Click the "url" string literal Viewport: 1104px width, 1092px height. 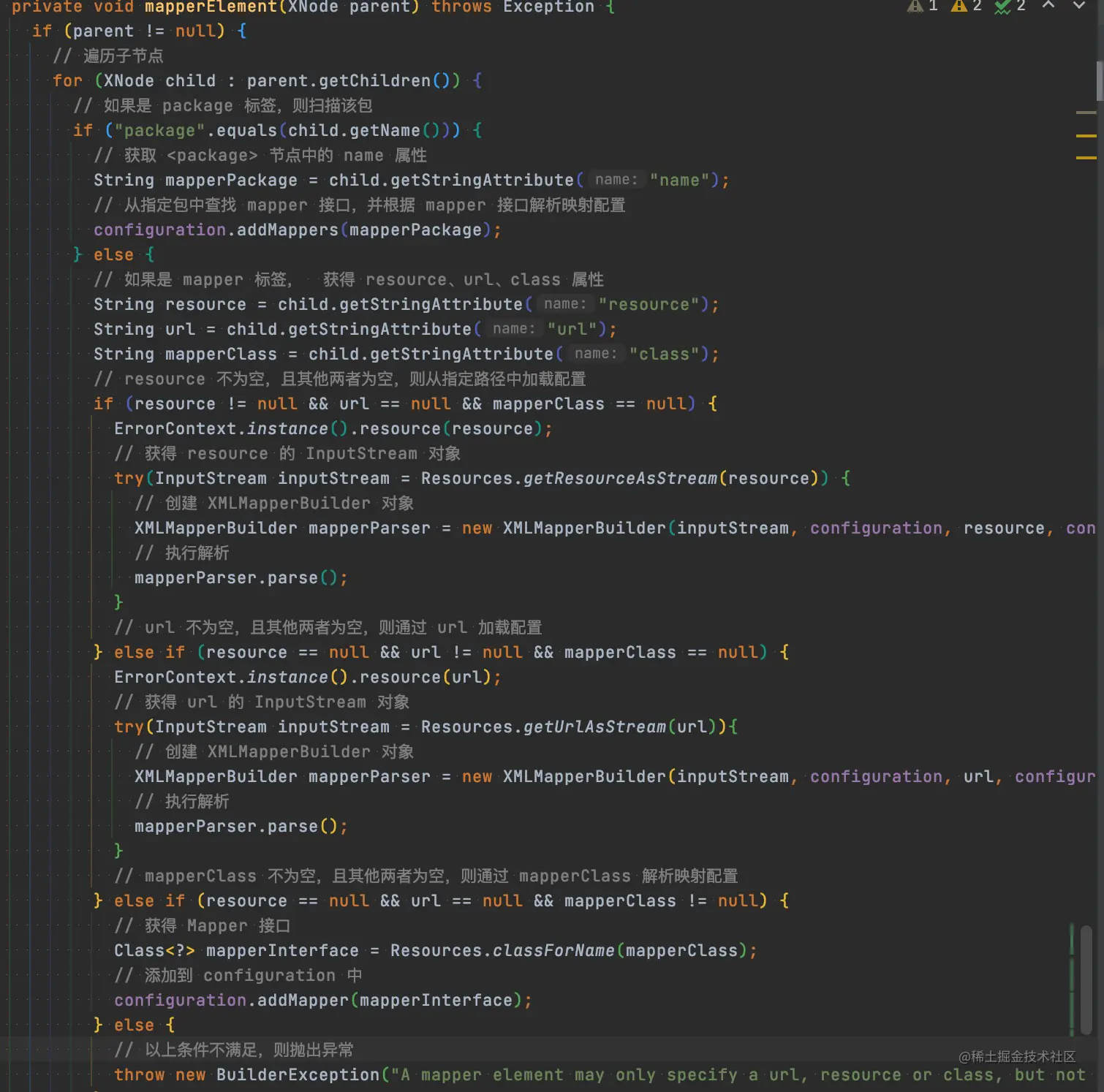click(x=572, y=329)
